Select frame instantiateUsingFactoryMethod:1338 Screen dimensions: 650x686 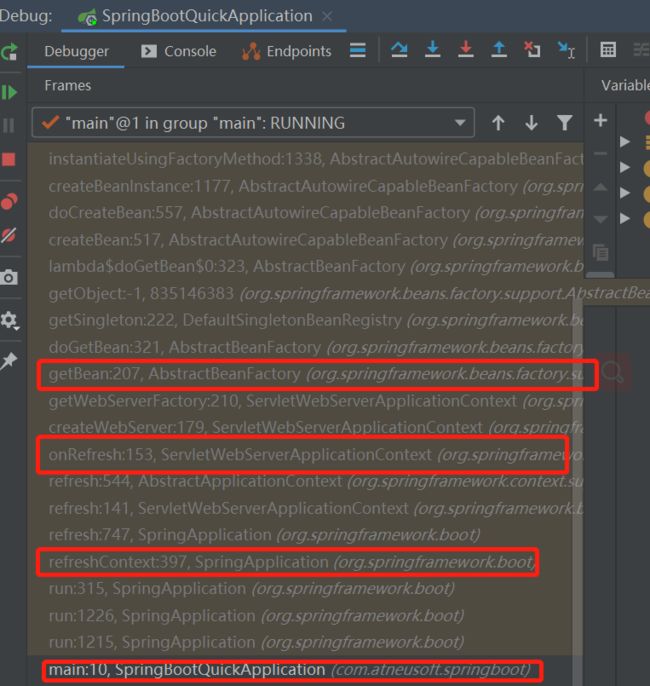pyautogui.click(x=306, y=159)
